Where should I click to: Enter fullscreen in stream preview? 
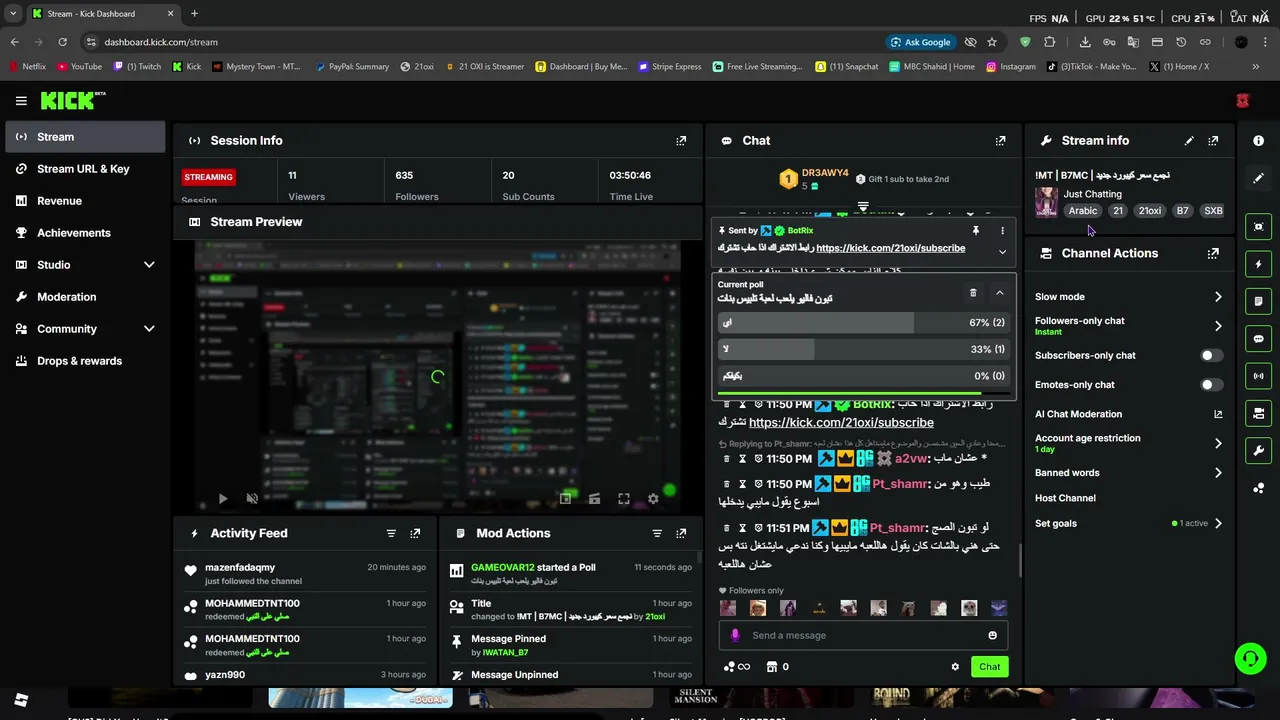623,498
